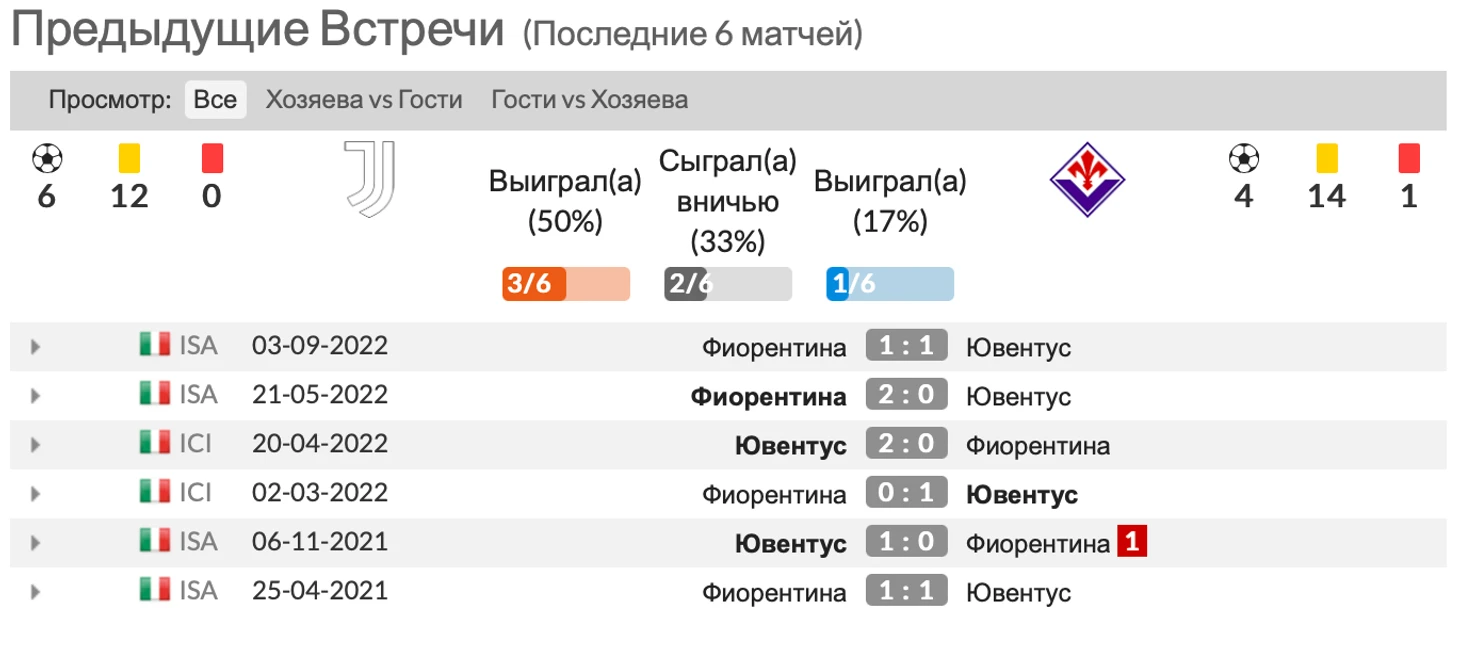
Task: Switch to Хозяева vs Гости filter
Action: [x=364, y=100]
